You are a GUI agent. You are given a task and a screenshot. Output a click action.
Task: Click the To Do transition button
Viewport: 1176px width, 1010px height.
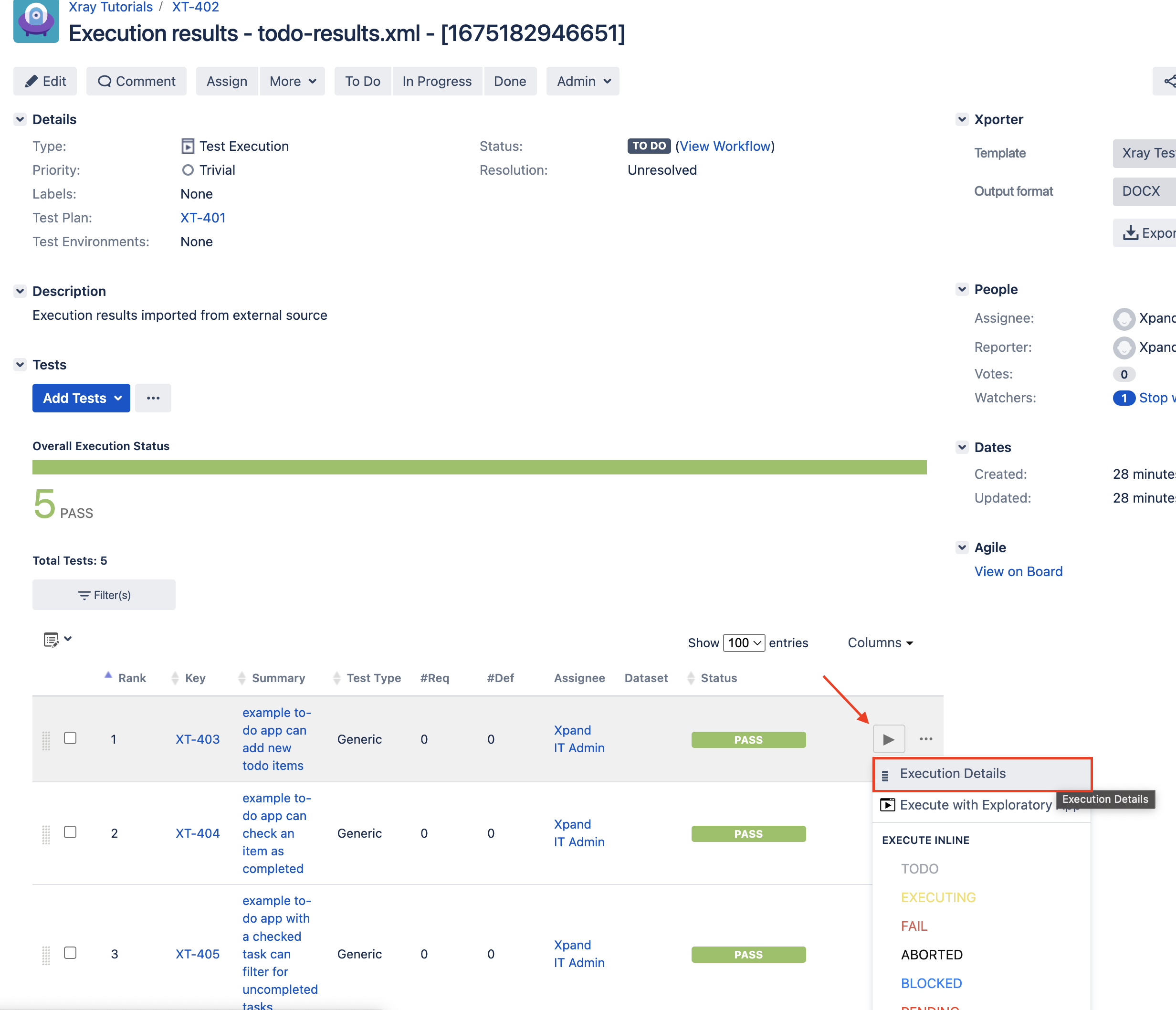click(x=363, y=81)
